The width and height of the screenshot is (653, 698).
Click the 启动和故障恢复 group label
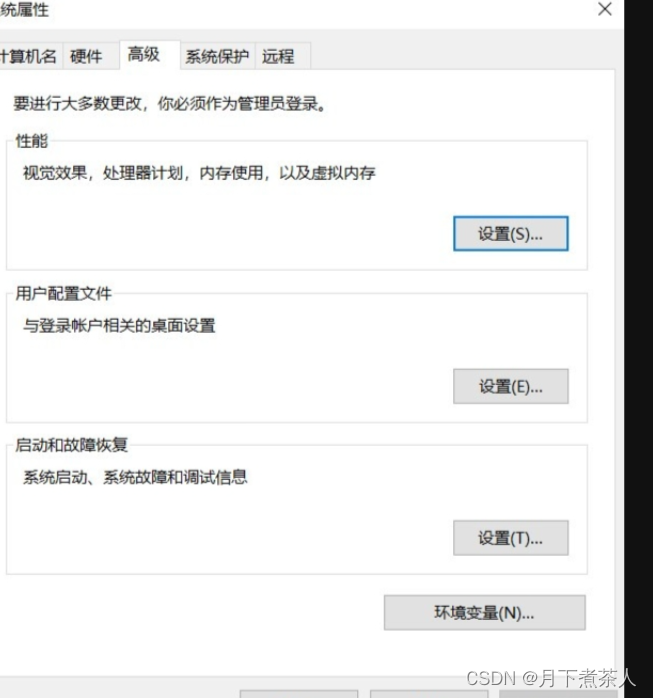coord(71,445)
